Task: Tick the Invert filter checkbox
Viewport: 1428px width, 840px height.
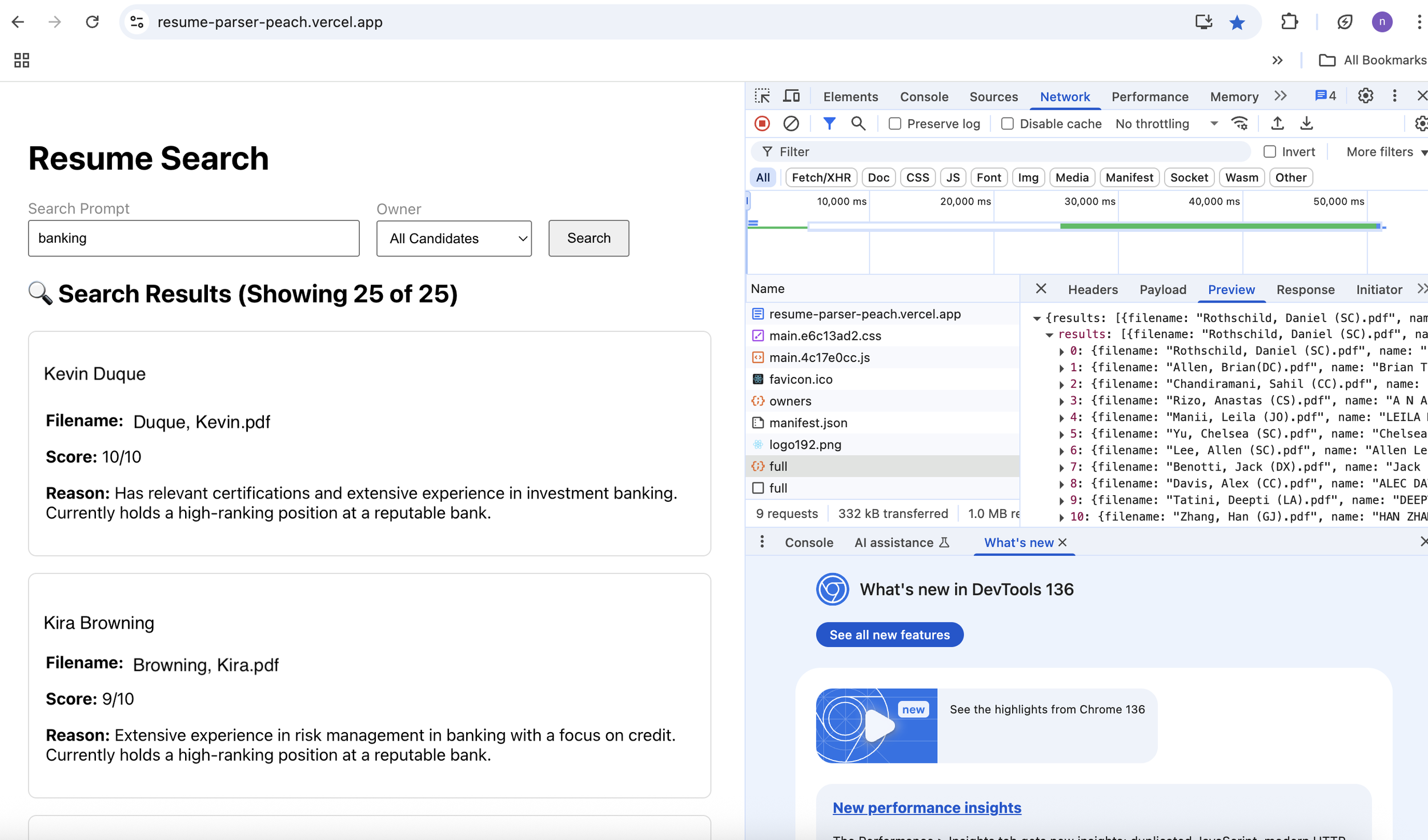Action: 1269,152
